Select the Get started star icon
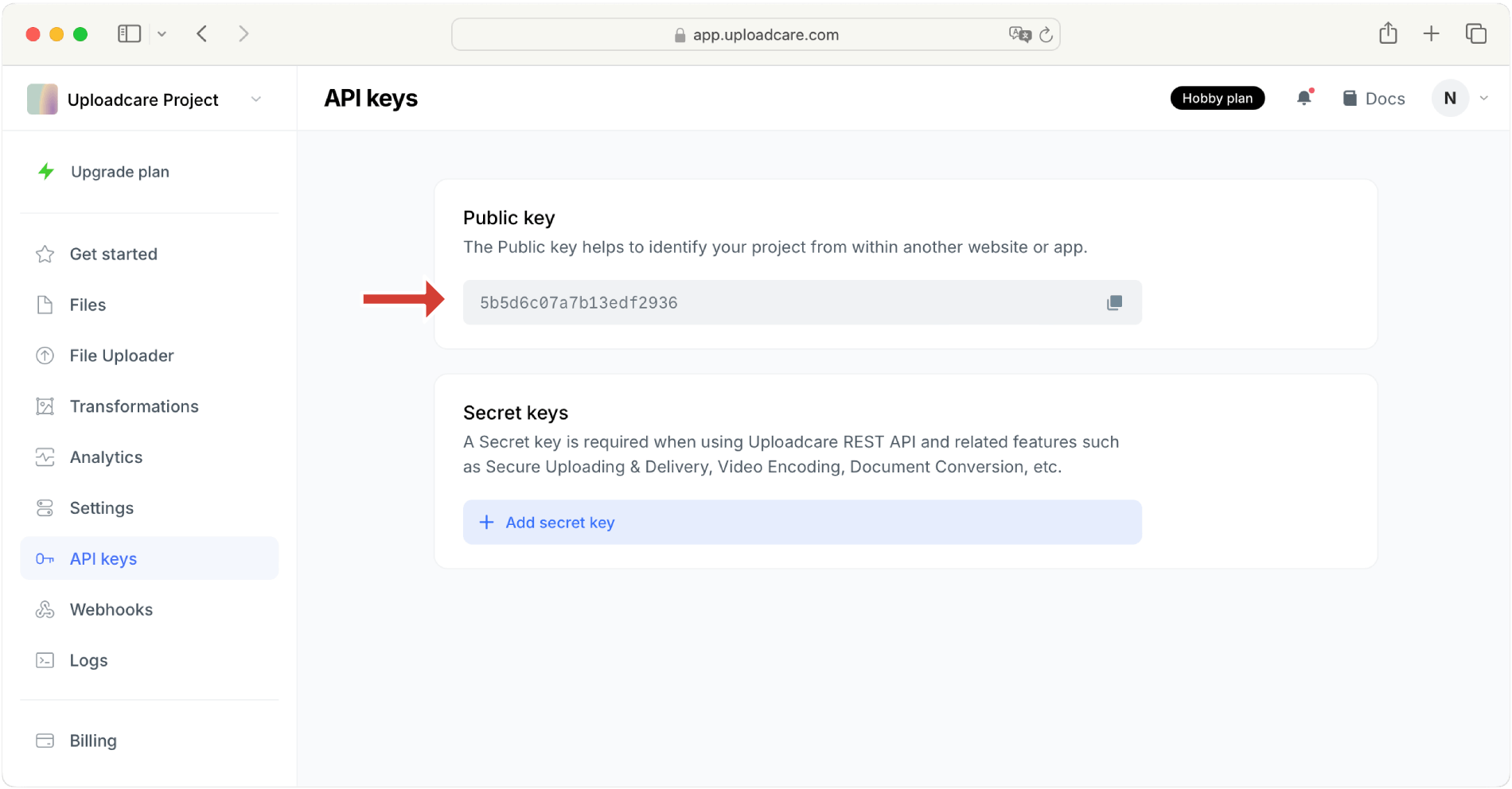1512x789 pixels. 45,254
